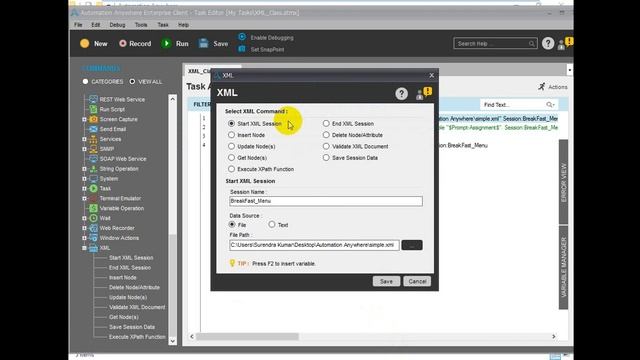
Task: Select the Run Script command icon
Action: (x=93, y=109)
